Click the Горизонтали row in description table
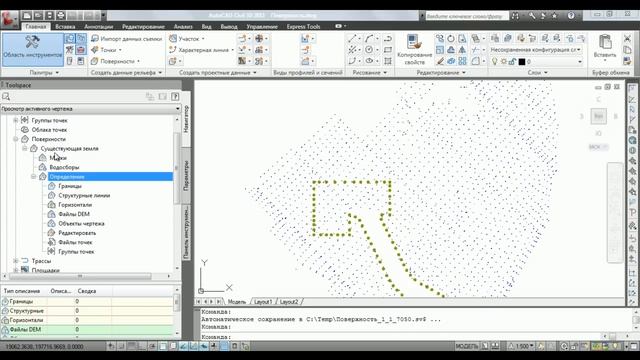 (87, 320)
